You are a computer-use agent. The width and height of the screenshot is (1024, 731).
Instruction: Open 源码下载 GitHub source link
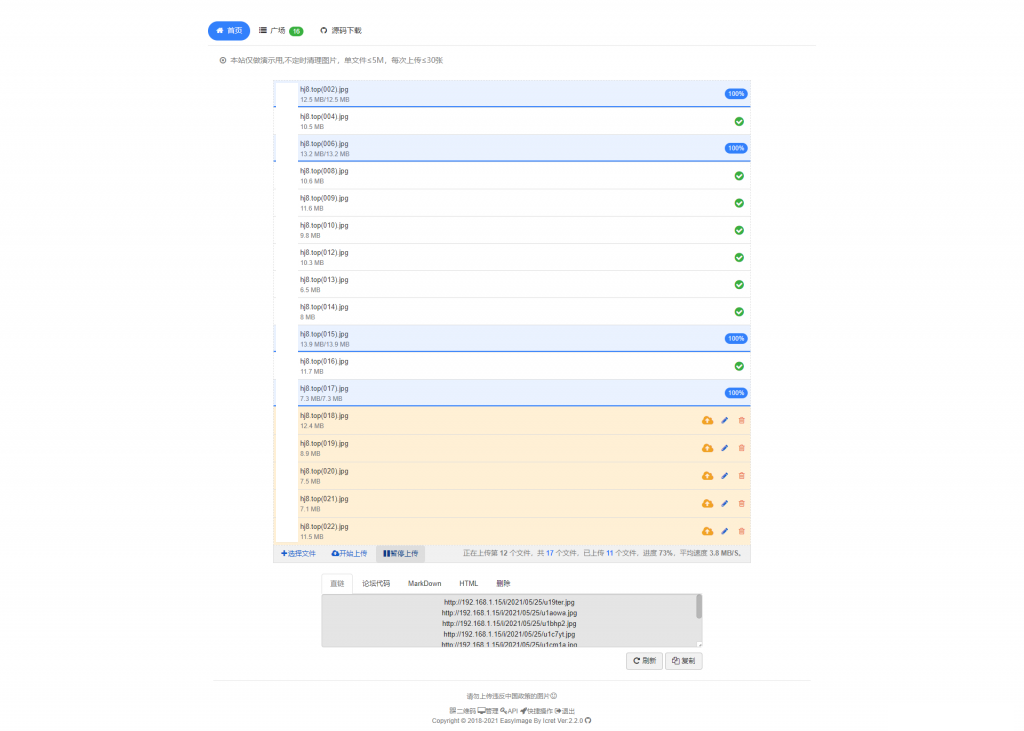point(341,31)
